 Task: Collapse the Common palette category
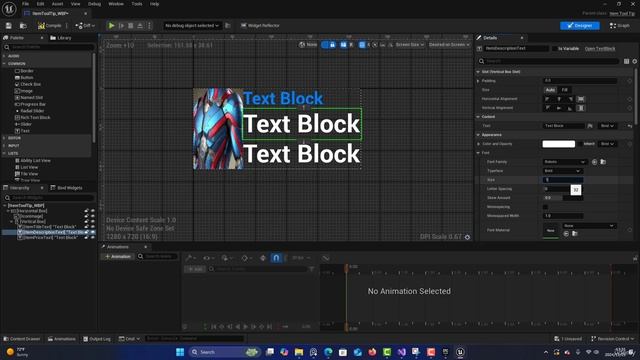tap(4, 64)
